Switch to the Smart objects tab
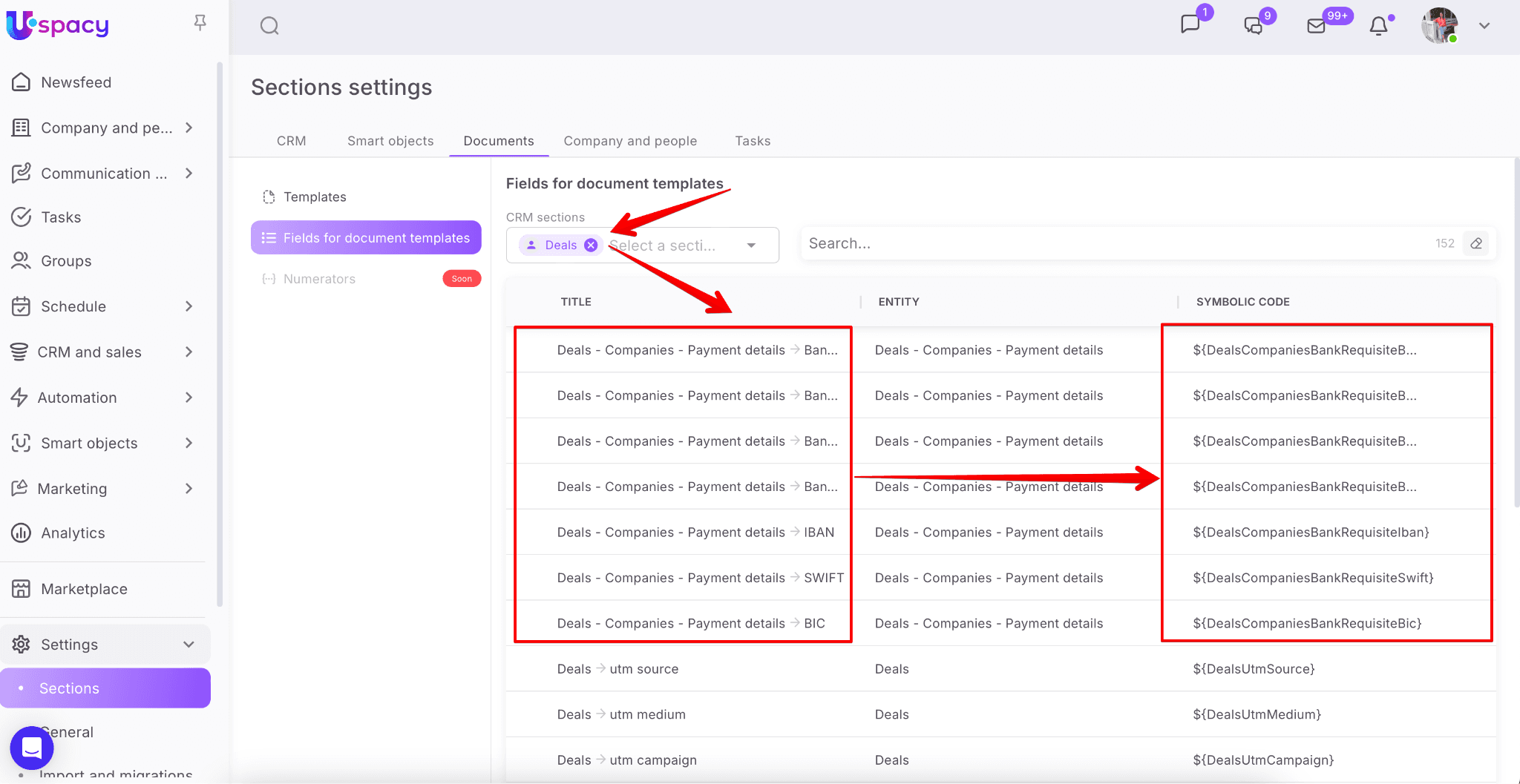Viewport: 1520px width, 784px height. (x=390, y=141)
